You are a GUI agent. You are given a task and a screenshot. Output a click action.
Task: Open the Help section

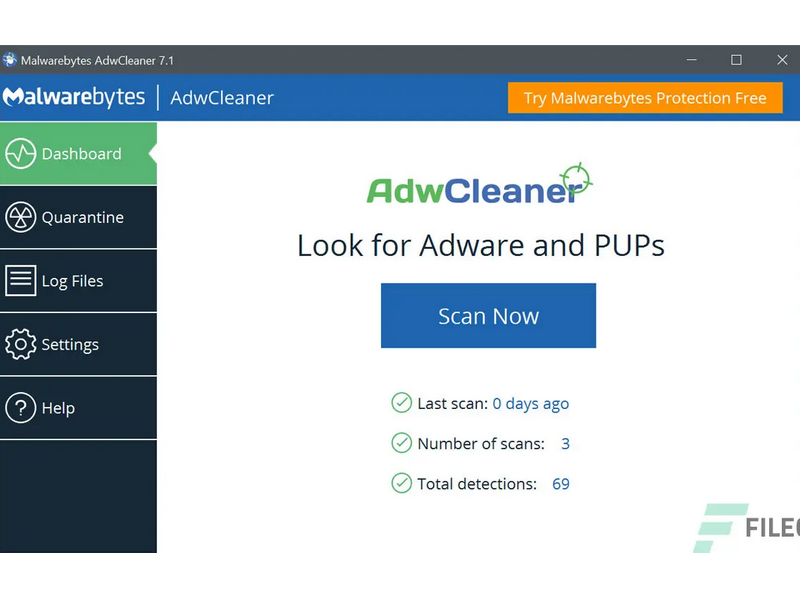(79, 408)
